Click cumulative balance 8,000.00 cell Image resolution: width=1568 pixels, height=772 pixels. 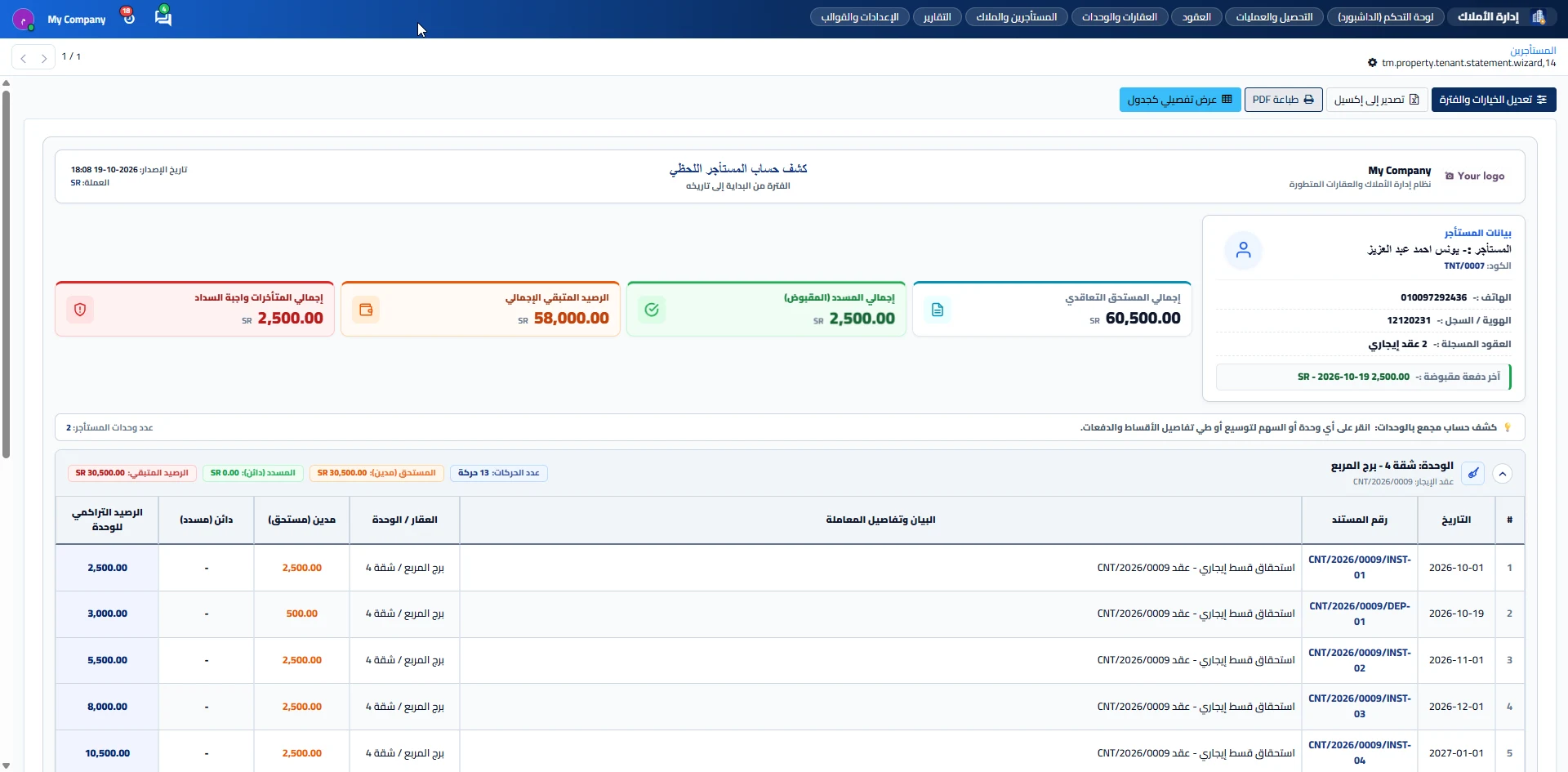coord(107,707)
